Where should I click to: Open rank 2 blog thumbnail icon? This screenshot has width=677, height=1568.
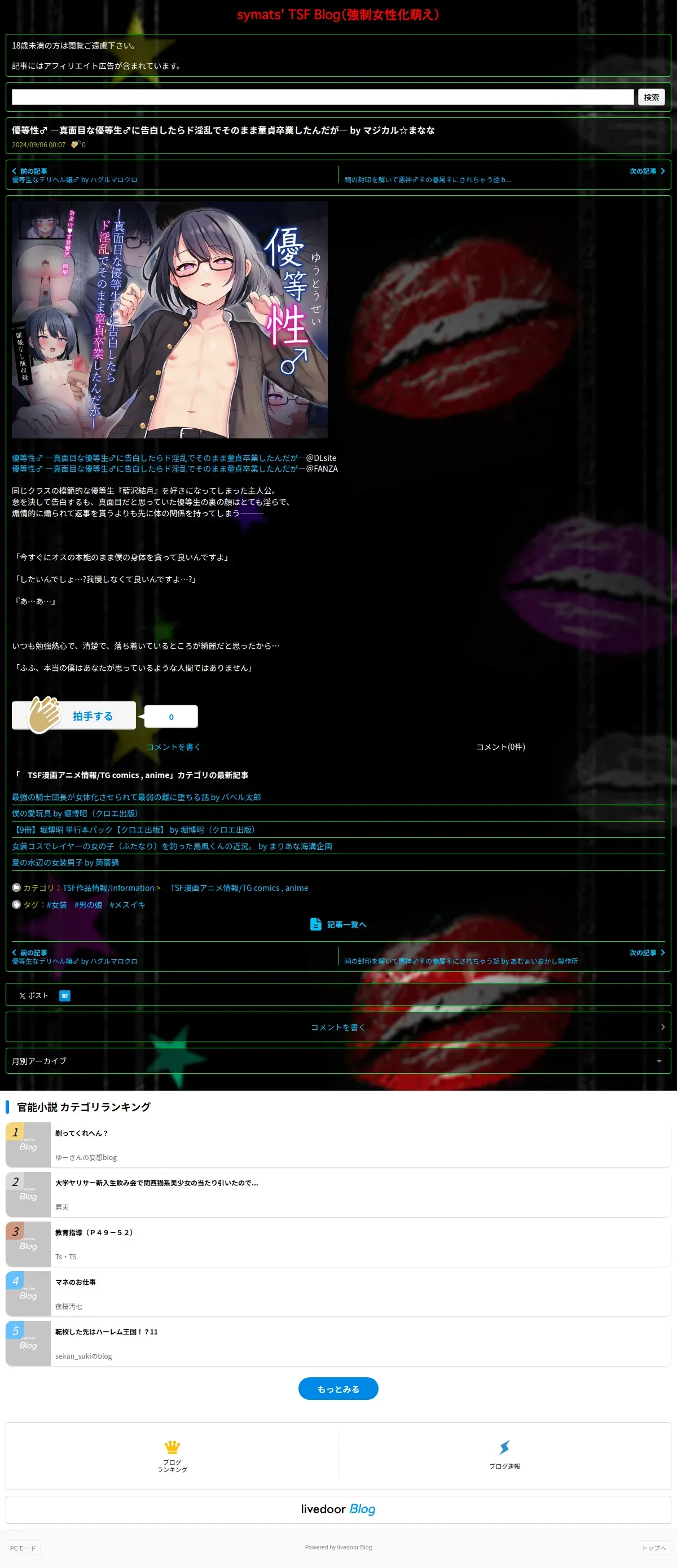(28, 1194)
